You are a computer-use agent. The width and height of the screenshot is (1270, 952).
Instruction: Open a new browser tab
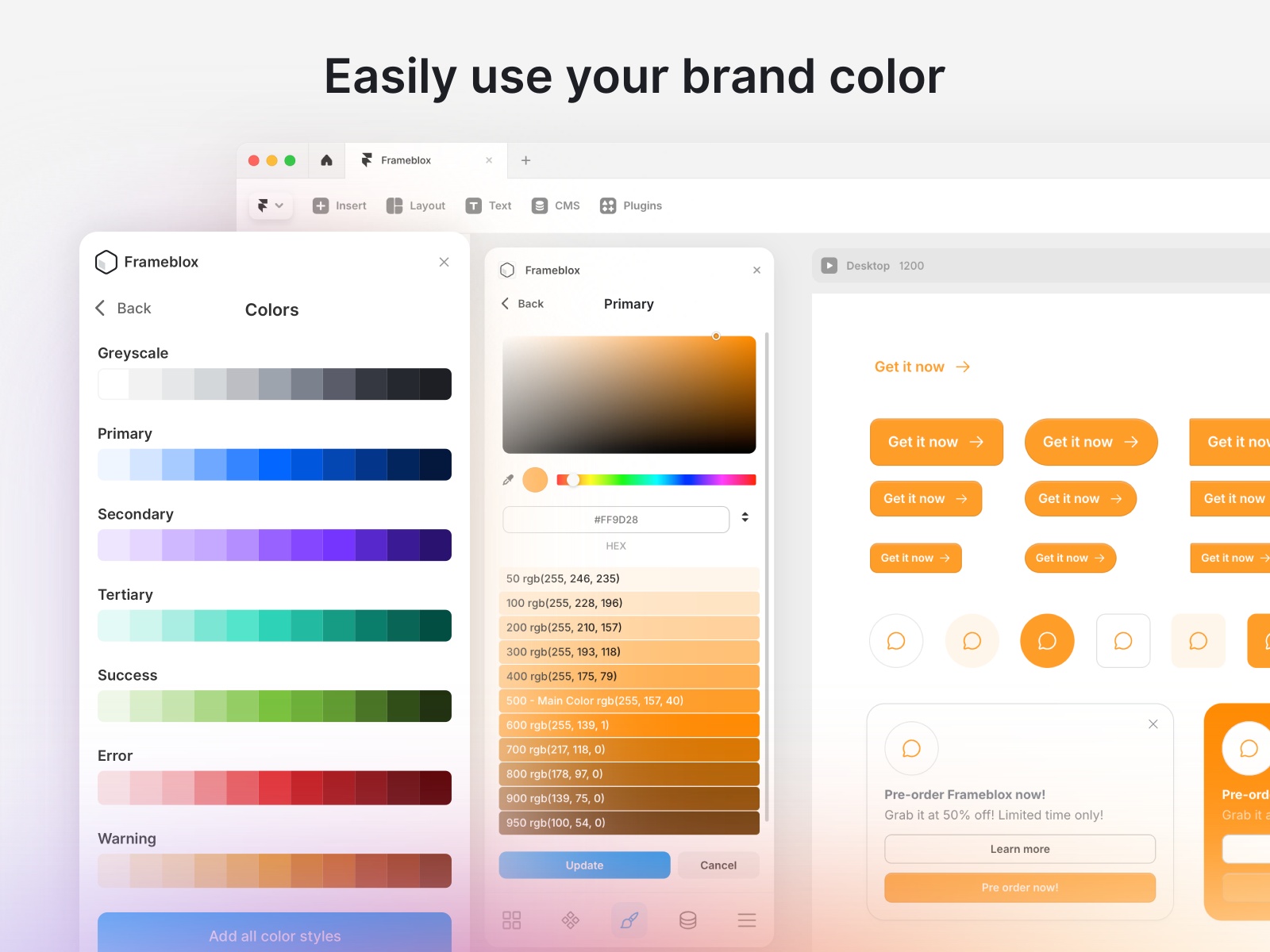tap(525, 159)
